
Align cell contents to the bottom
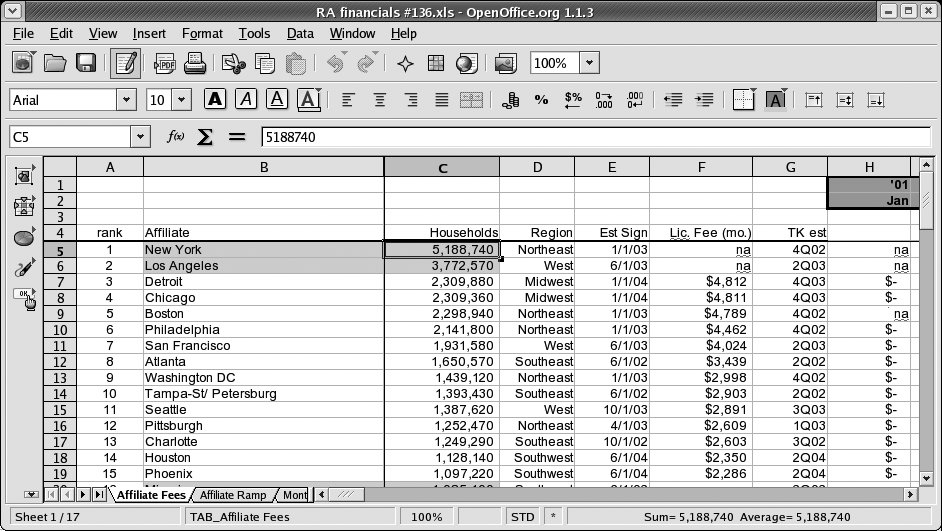(x=876, y=100)
